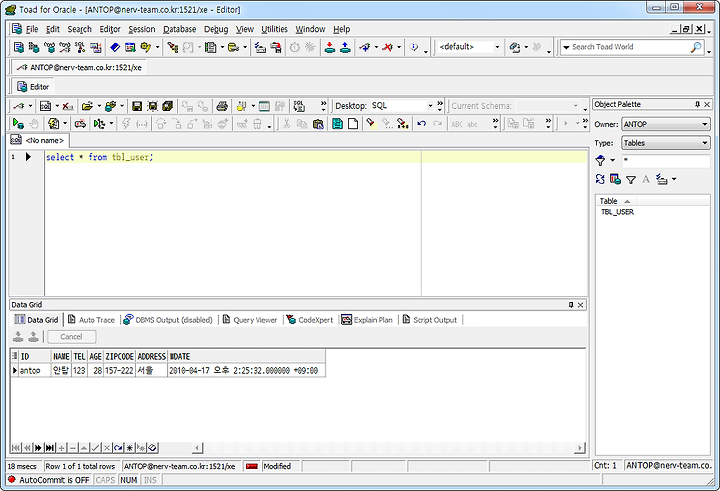Open the Database menu
Viewport: 720px width, 491px height.
pos(180,29)
